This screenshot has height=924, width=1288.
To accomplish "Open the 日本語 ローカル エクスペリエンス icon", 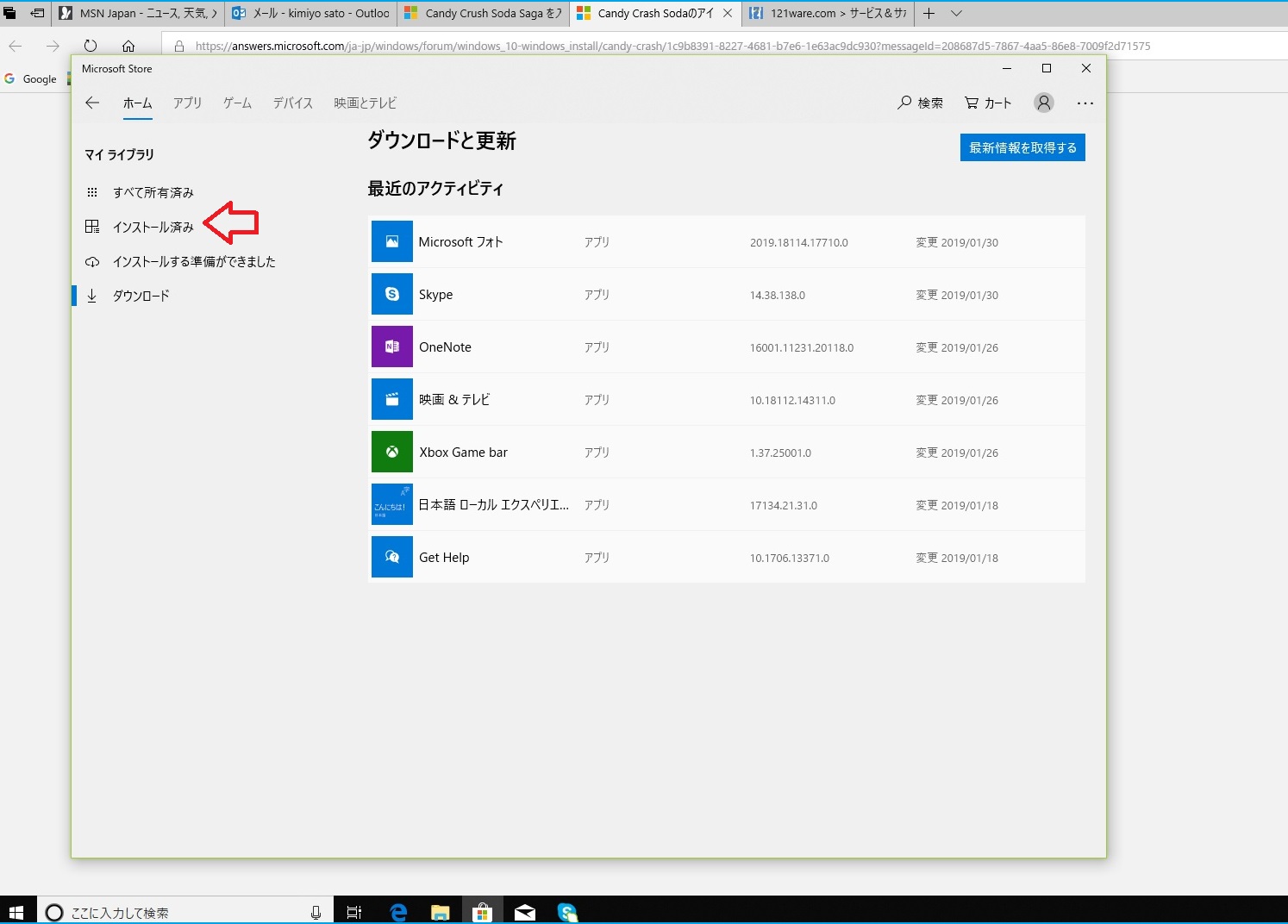I will (392, 504).
